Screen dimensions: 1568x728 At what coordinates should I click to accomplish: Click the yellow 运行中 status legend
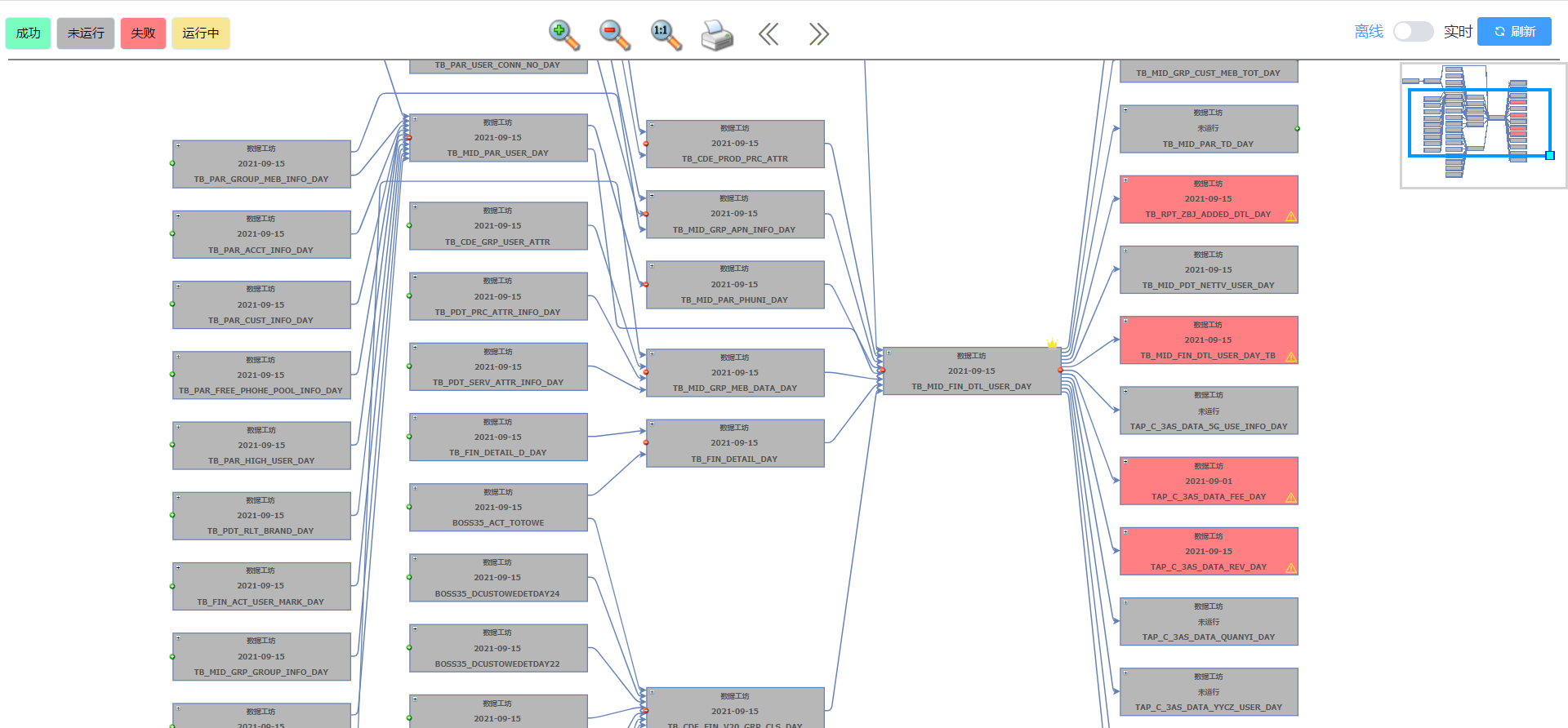(201, 33)
